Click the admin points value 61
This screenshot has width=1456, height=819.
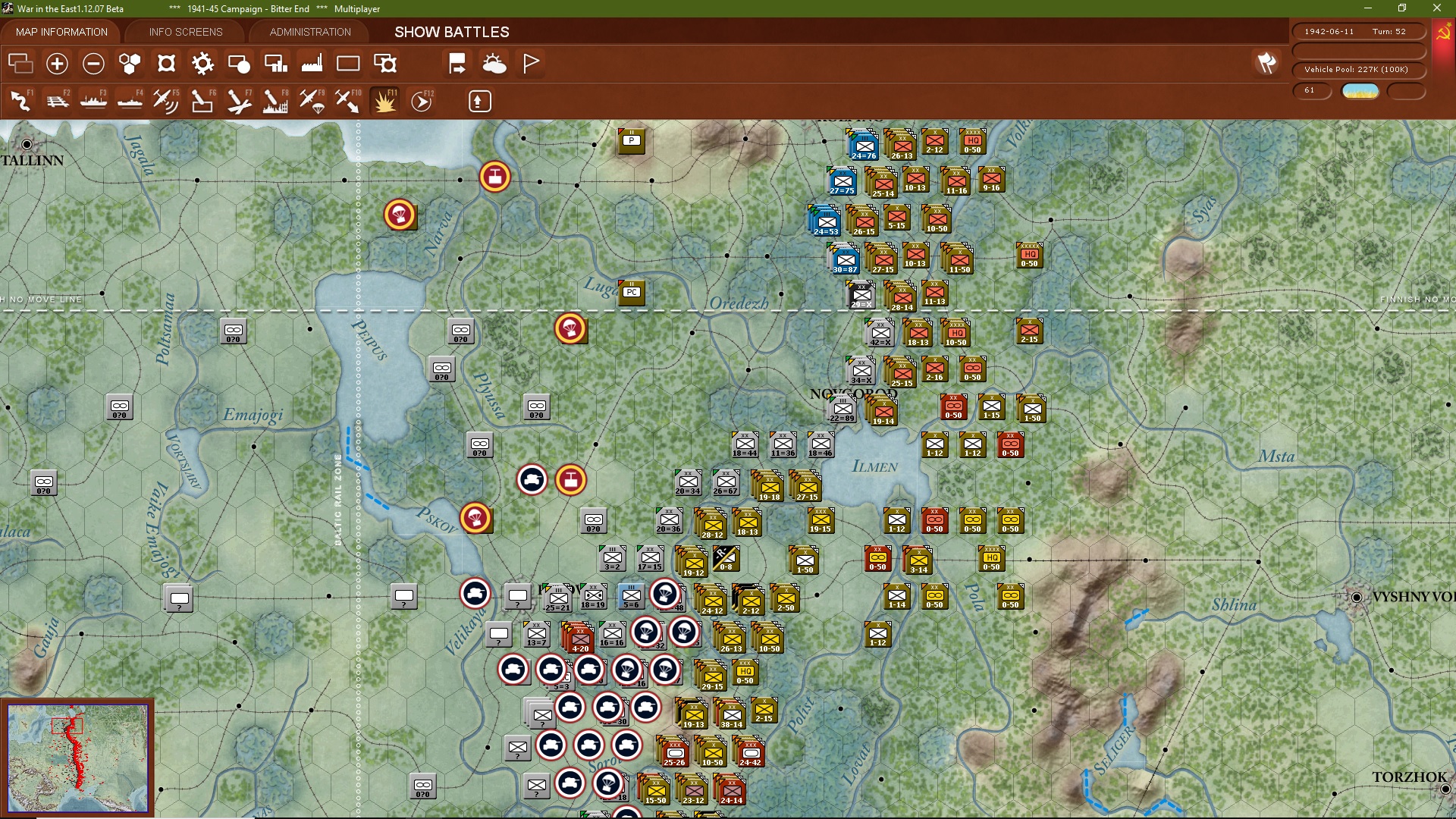tap(1312, 90)
